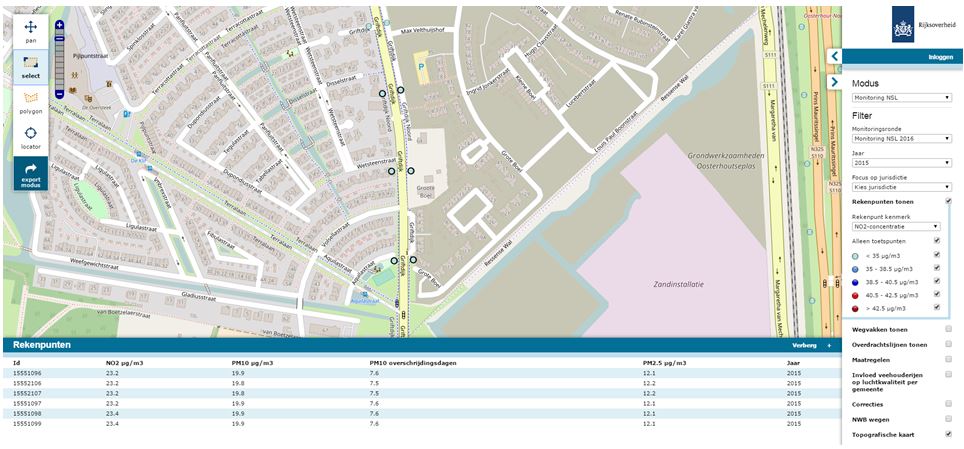Expand the Kies jurisdictie dropdown
This screenshot has height=449, width=964.
pyautogui.click(x=900, y=187)
